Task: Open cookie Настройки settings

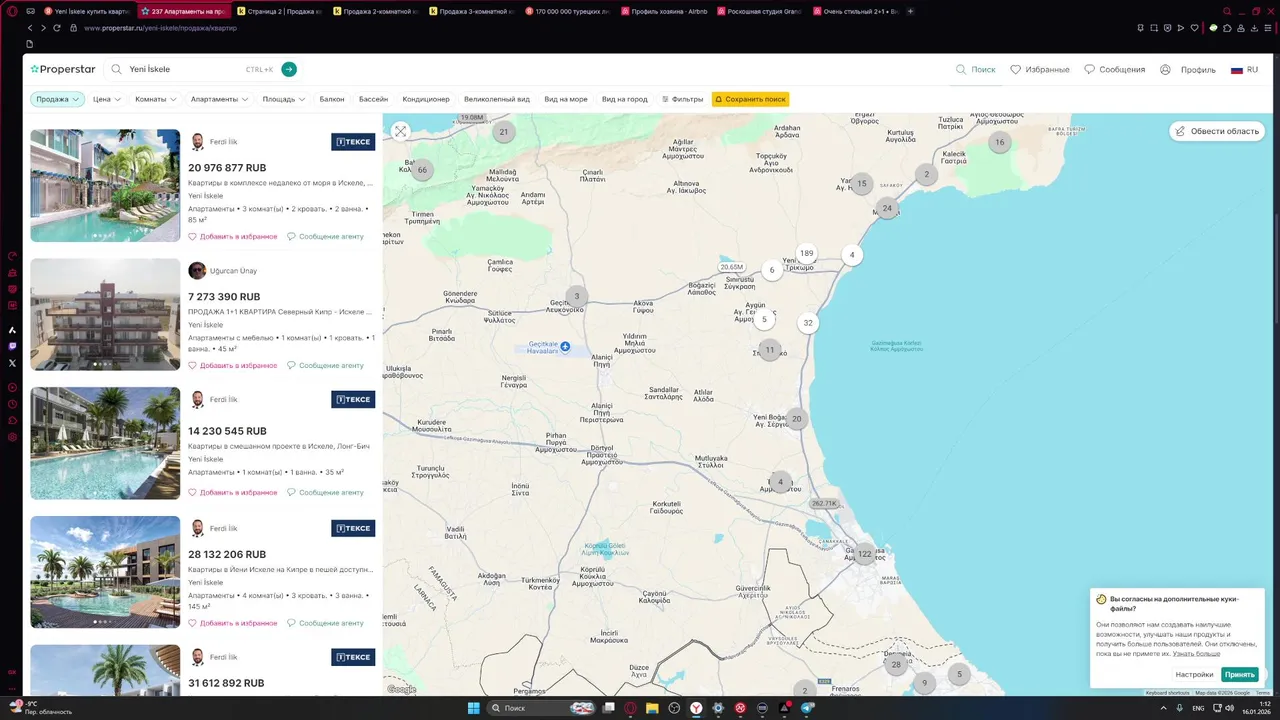Action: 1194,674
